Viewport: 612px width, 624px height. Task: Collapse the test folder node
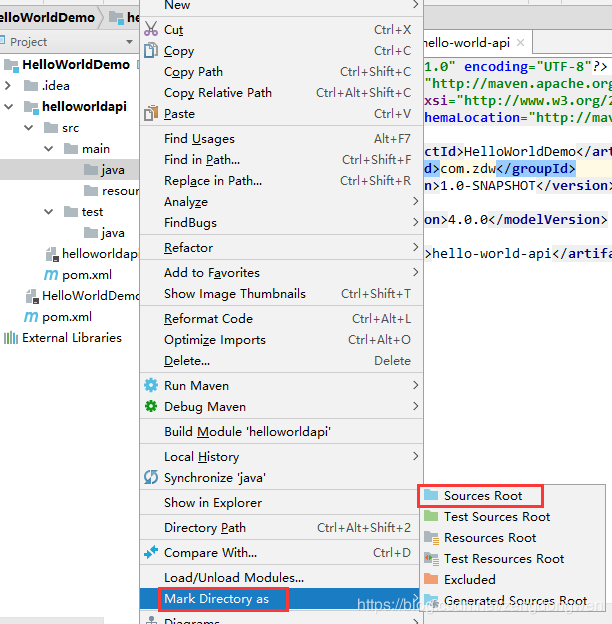tap(49, 212)
